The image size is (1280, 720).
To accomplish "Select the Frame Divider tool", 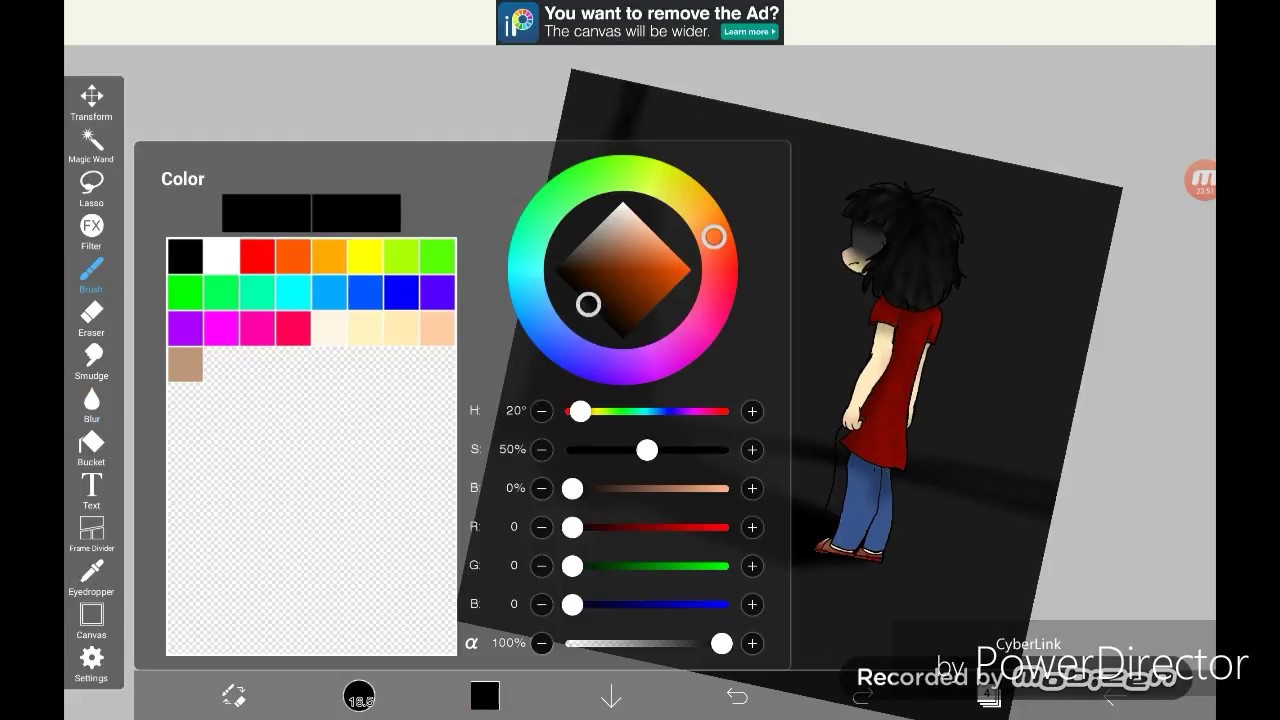I will 92,534.
